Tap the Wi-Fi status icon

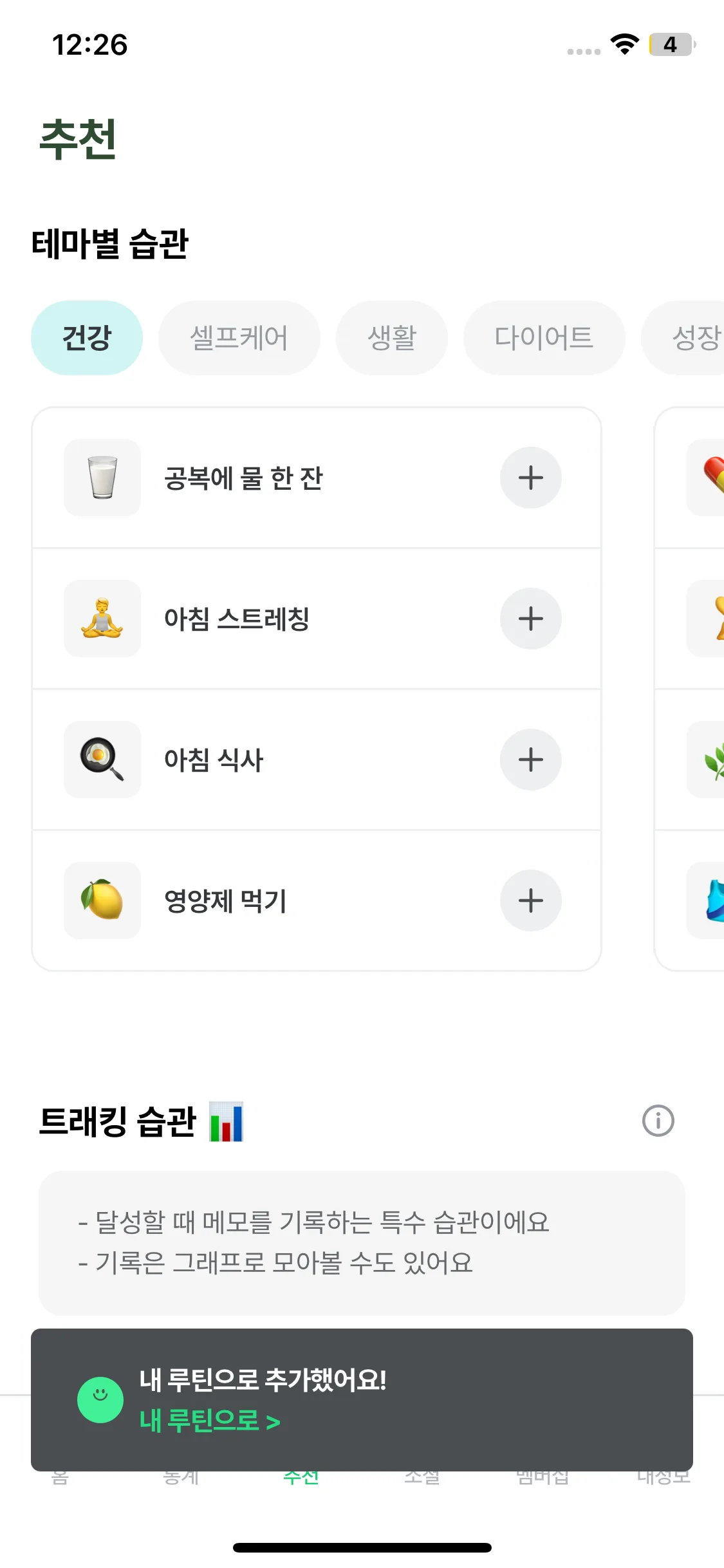click(624, 44)
